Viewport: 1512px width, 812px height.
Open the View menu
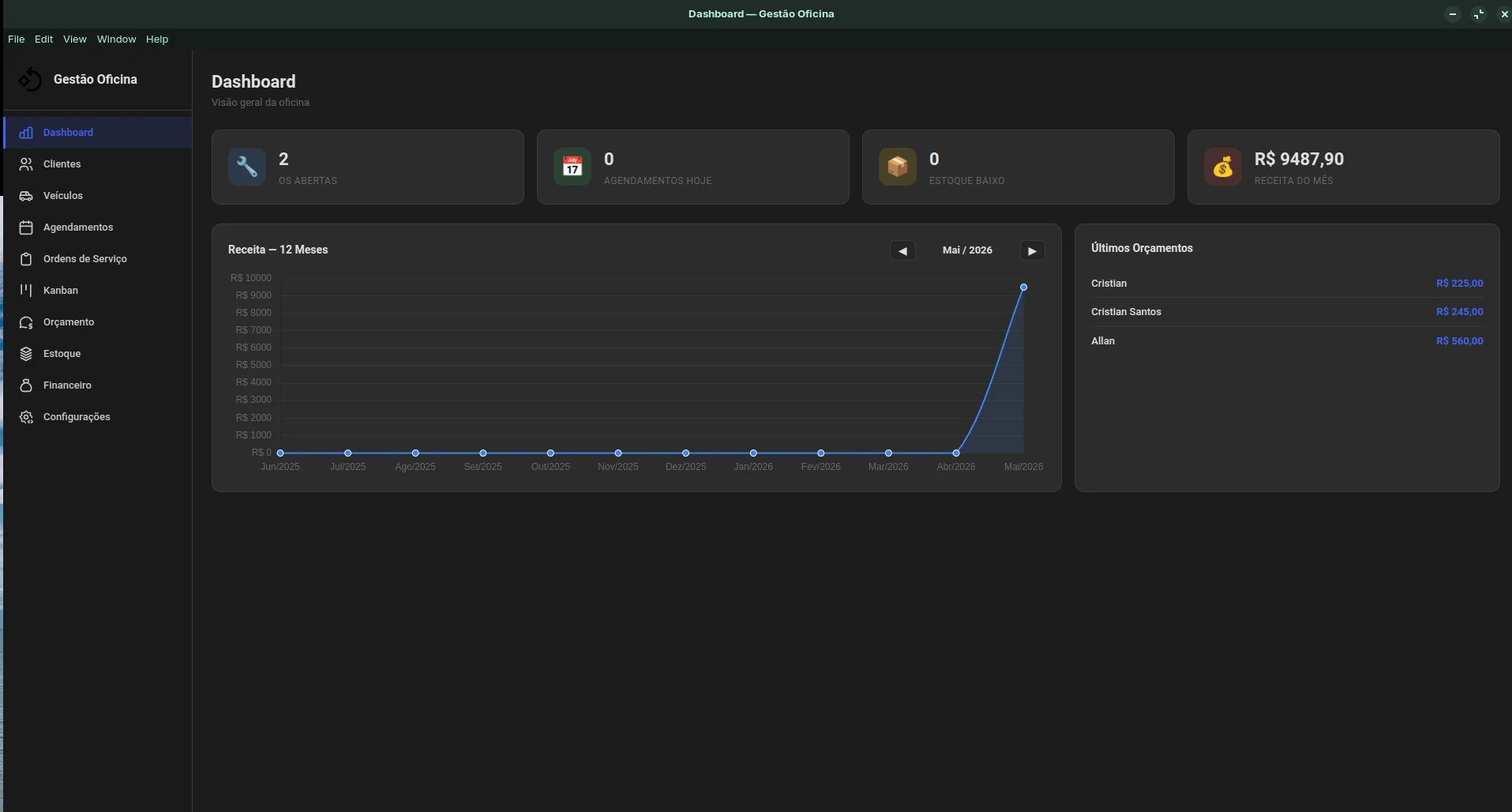pos(75,39)
